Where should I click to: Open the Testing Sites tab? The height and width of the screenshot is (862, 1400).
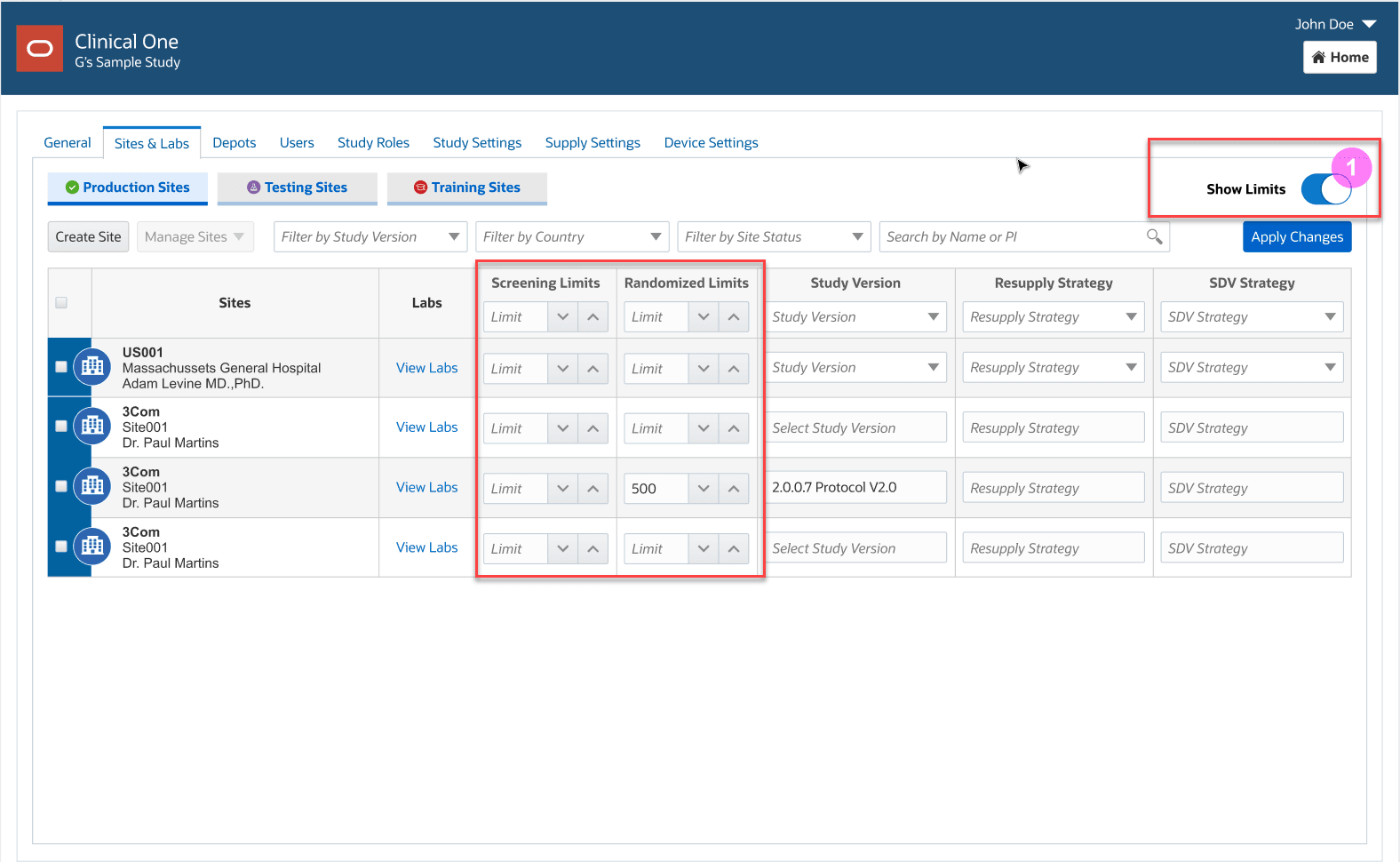coord(298,188)
